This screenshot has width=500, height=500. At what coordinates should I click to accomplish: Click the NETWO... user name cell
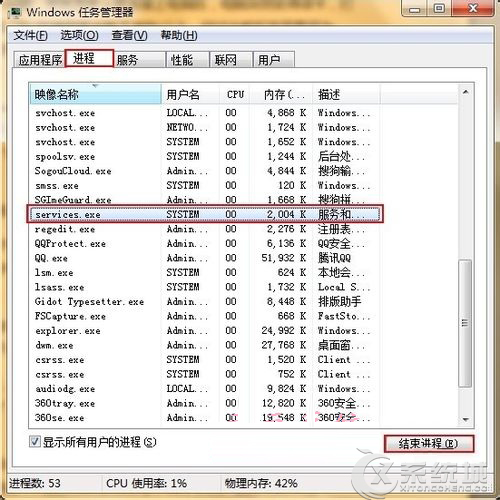click(x=187, y=127)
